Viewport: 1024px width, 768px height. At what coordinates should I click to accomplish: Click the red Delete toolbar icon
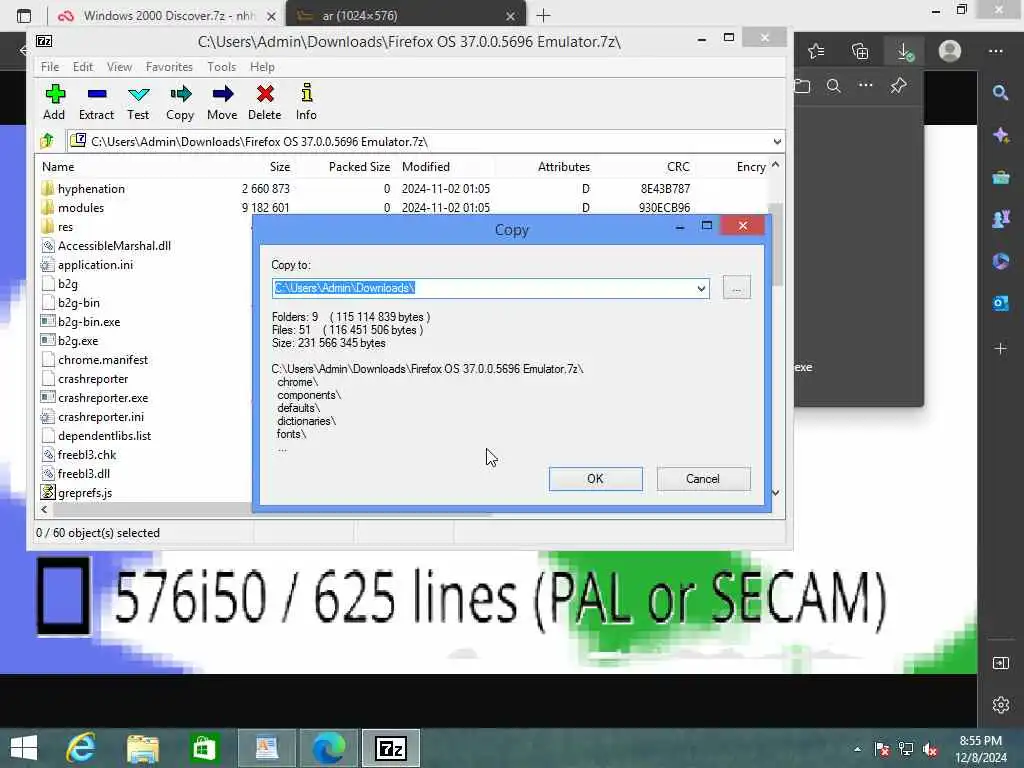point(264,102)
